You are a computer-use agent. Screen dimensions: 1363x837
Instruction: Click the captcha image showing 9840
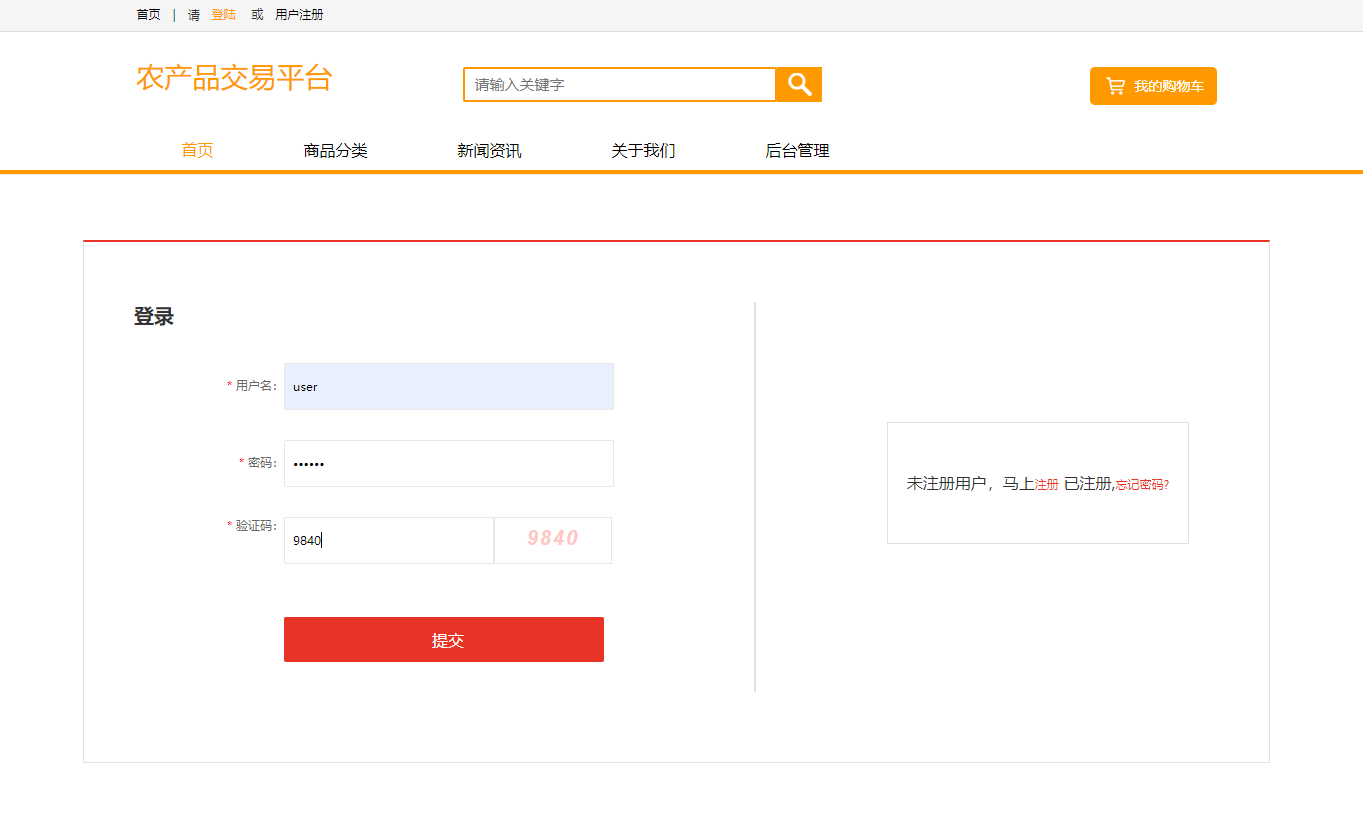(552, 540)
